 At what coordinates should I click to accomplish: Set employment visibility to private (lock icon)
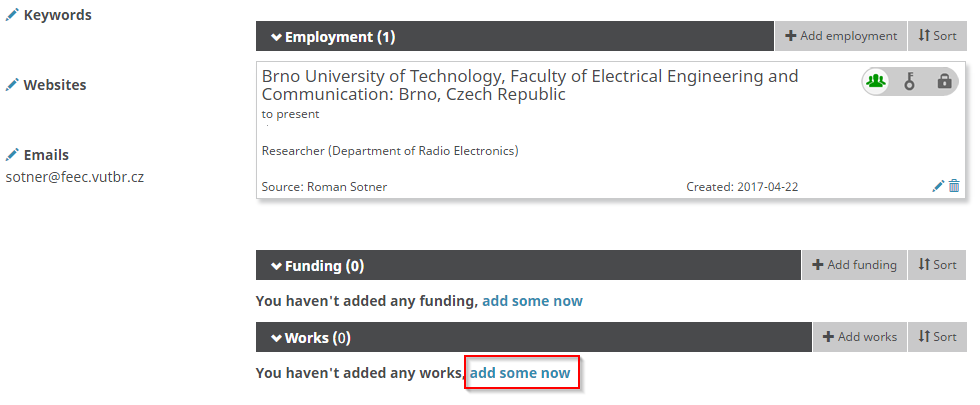(x=944, y=82)
